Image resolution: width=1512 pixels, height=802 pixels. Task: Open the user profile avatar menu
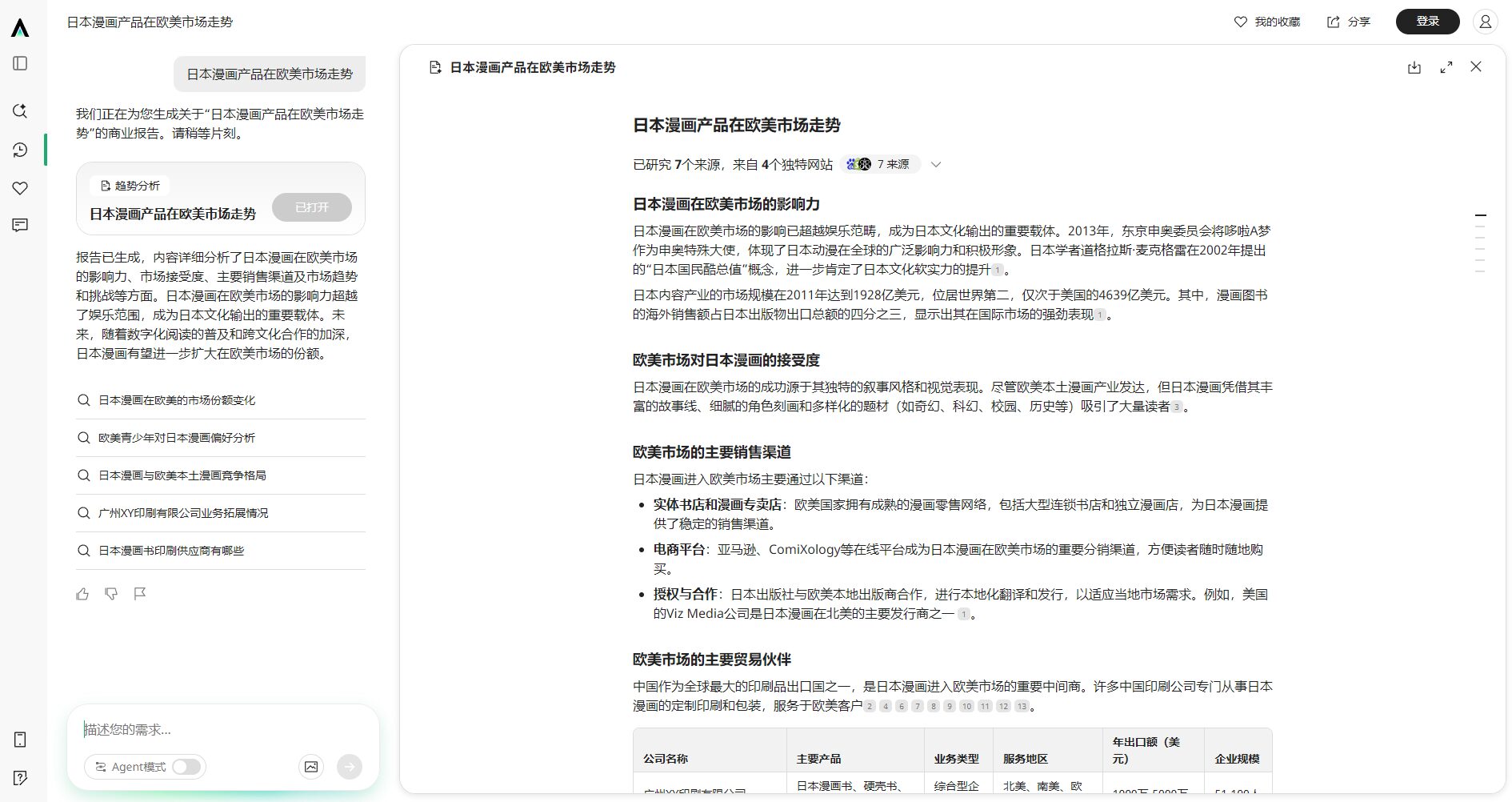pos(1485,22)
